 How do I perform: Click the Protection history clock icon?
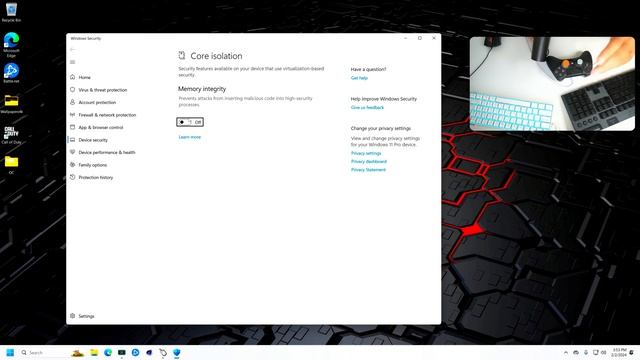pyautogui.click(x=73, y=177)
